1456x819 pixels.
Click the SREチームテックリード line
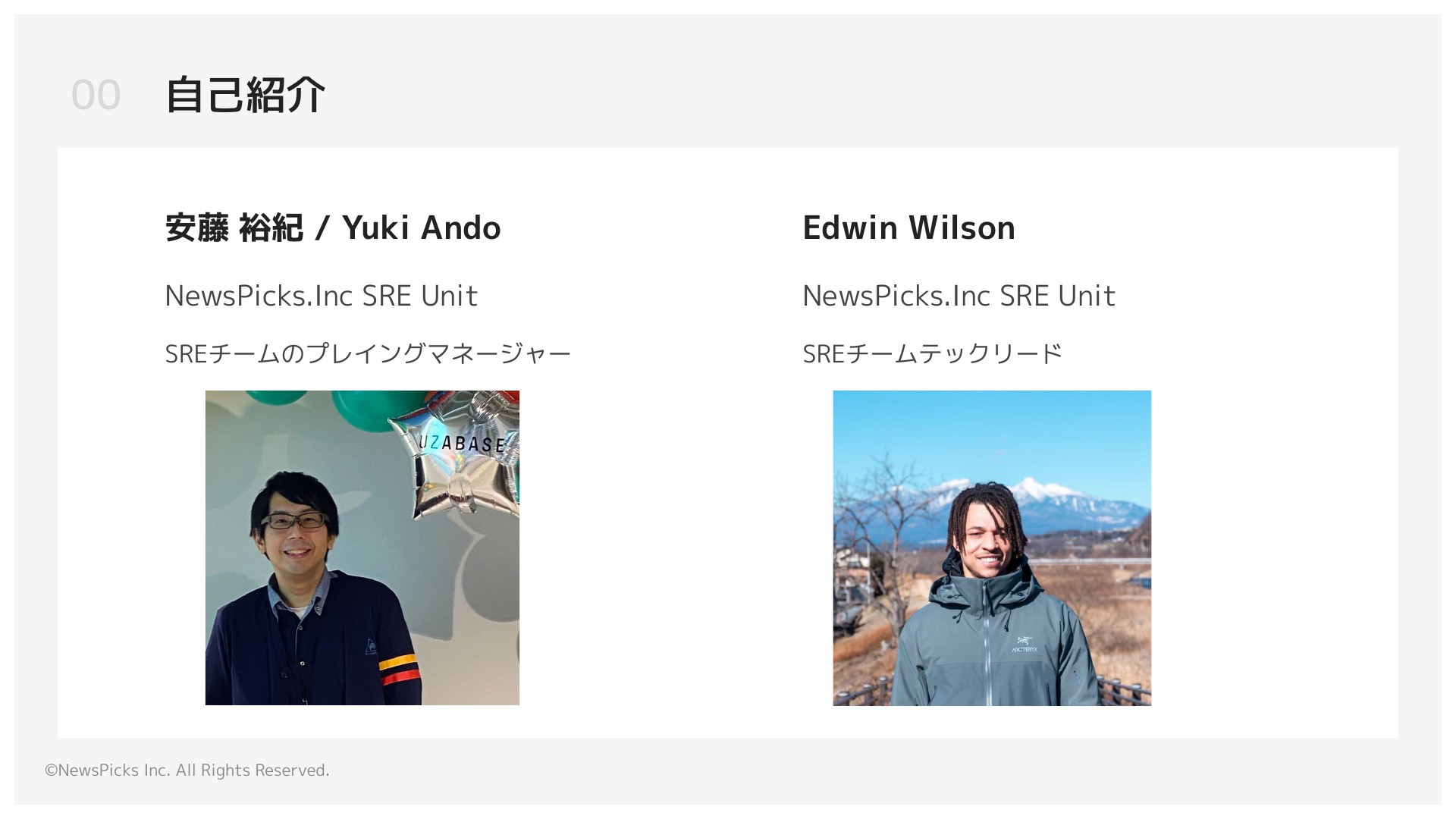(x=932, y=353)
